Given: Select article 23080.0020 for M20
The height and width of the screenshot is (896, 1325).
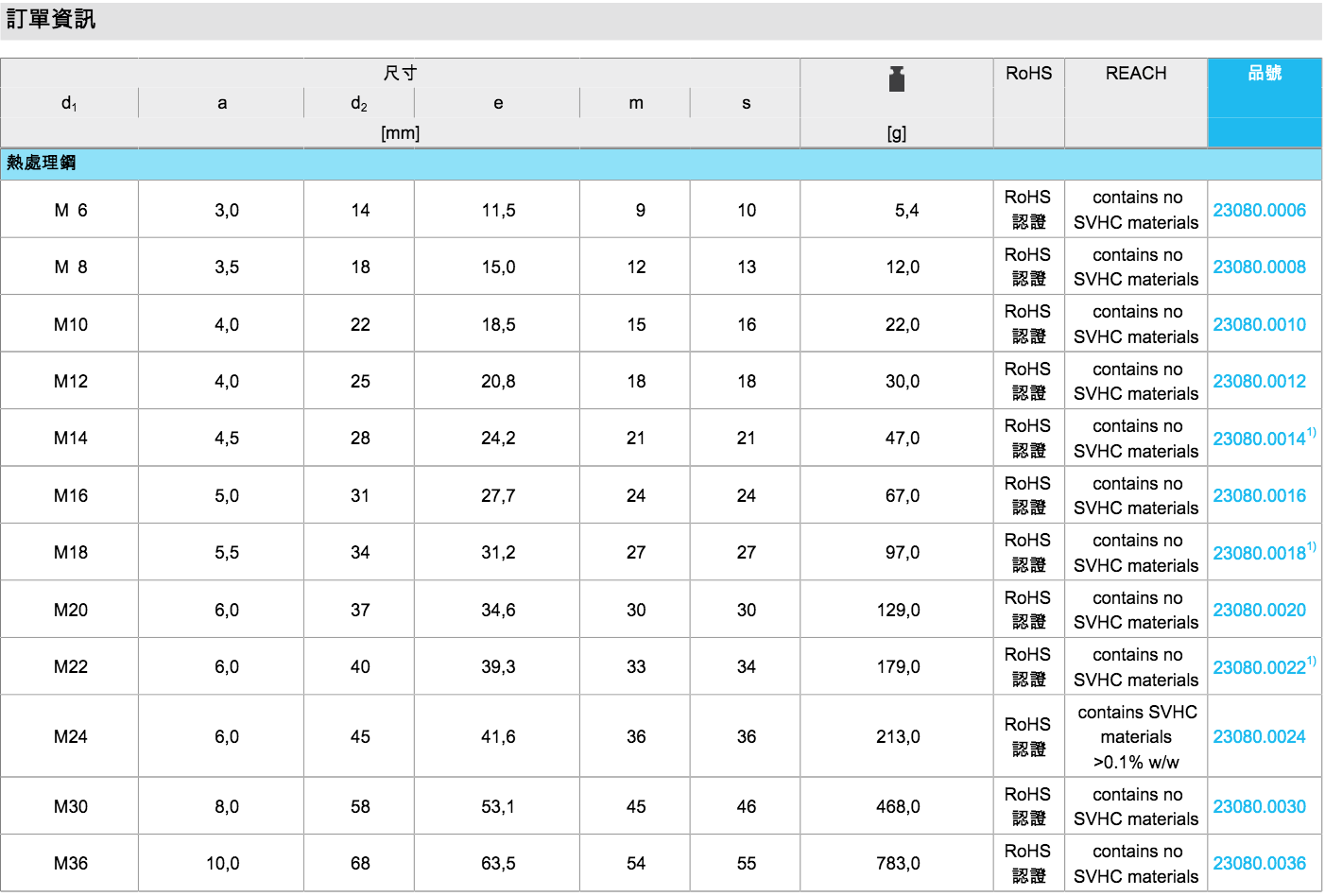Looking at the screenshot, I should [1259, 610].
